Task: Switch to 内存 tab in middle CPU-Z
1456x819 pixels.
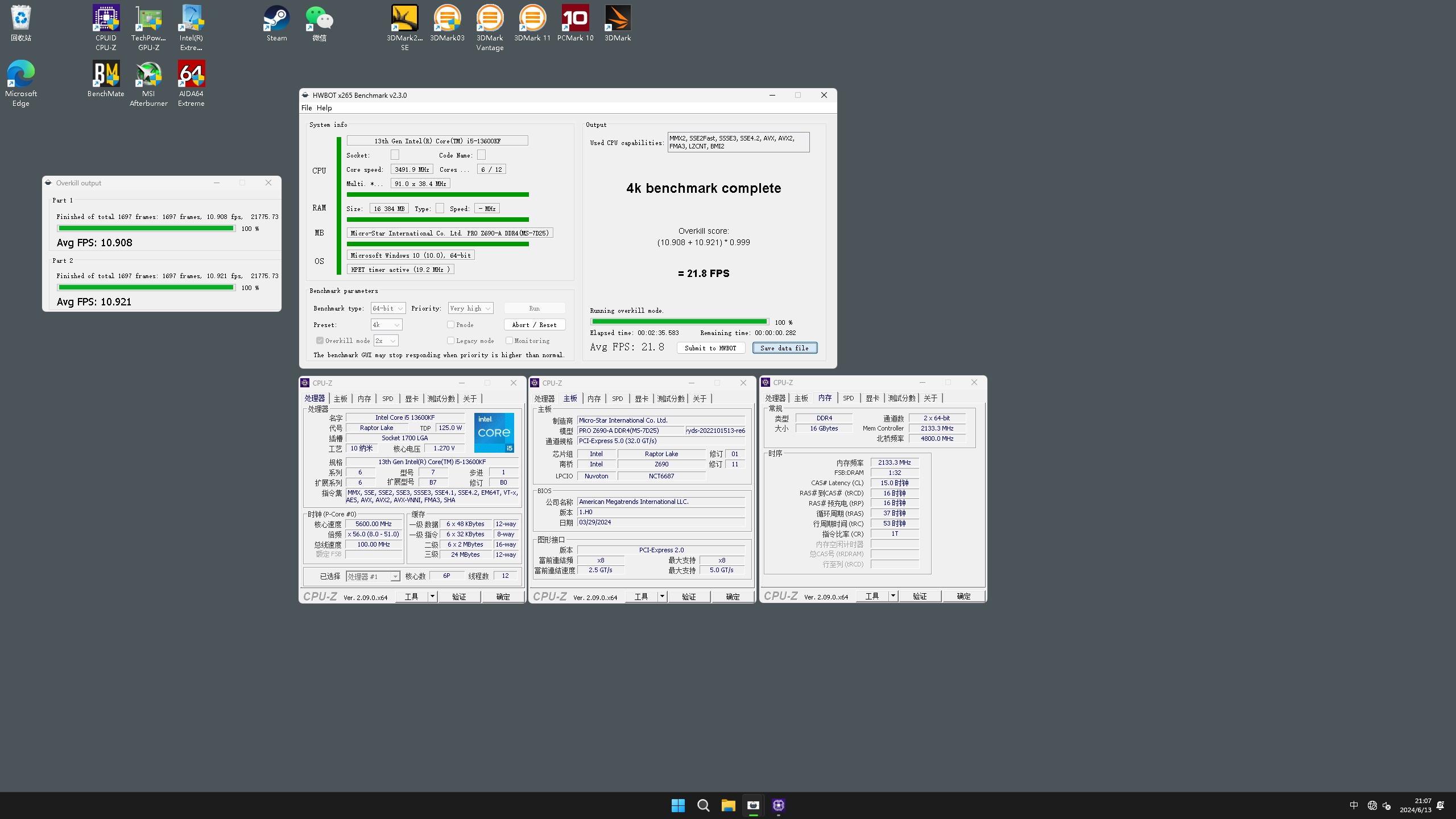Action: (594, 399)
